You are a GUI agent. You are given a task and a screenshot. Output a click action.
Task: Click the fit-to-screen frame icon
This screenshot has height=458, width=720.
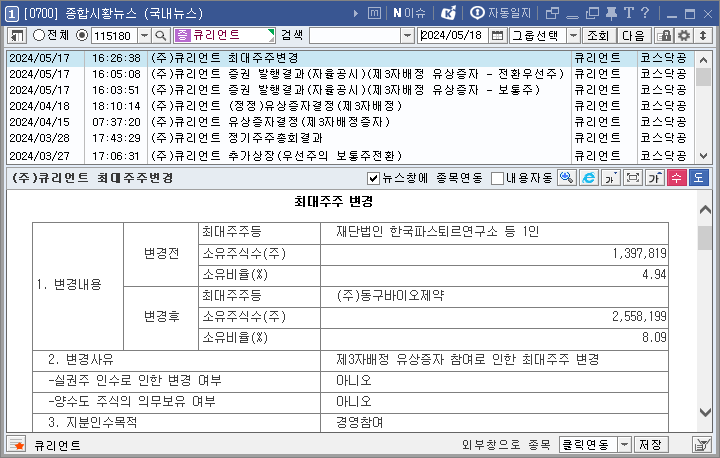click(x=633, y=178)
